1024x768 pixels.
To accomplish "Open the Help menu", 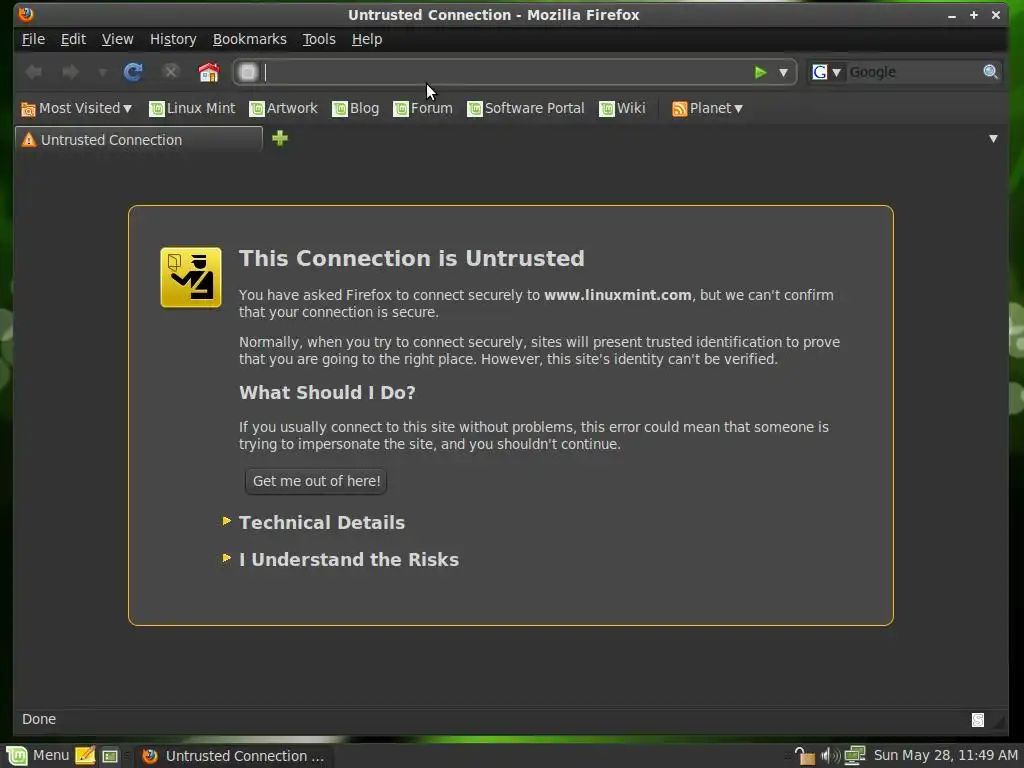I will click(367, 39).
